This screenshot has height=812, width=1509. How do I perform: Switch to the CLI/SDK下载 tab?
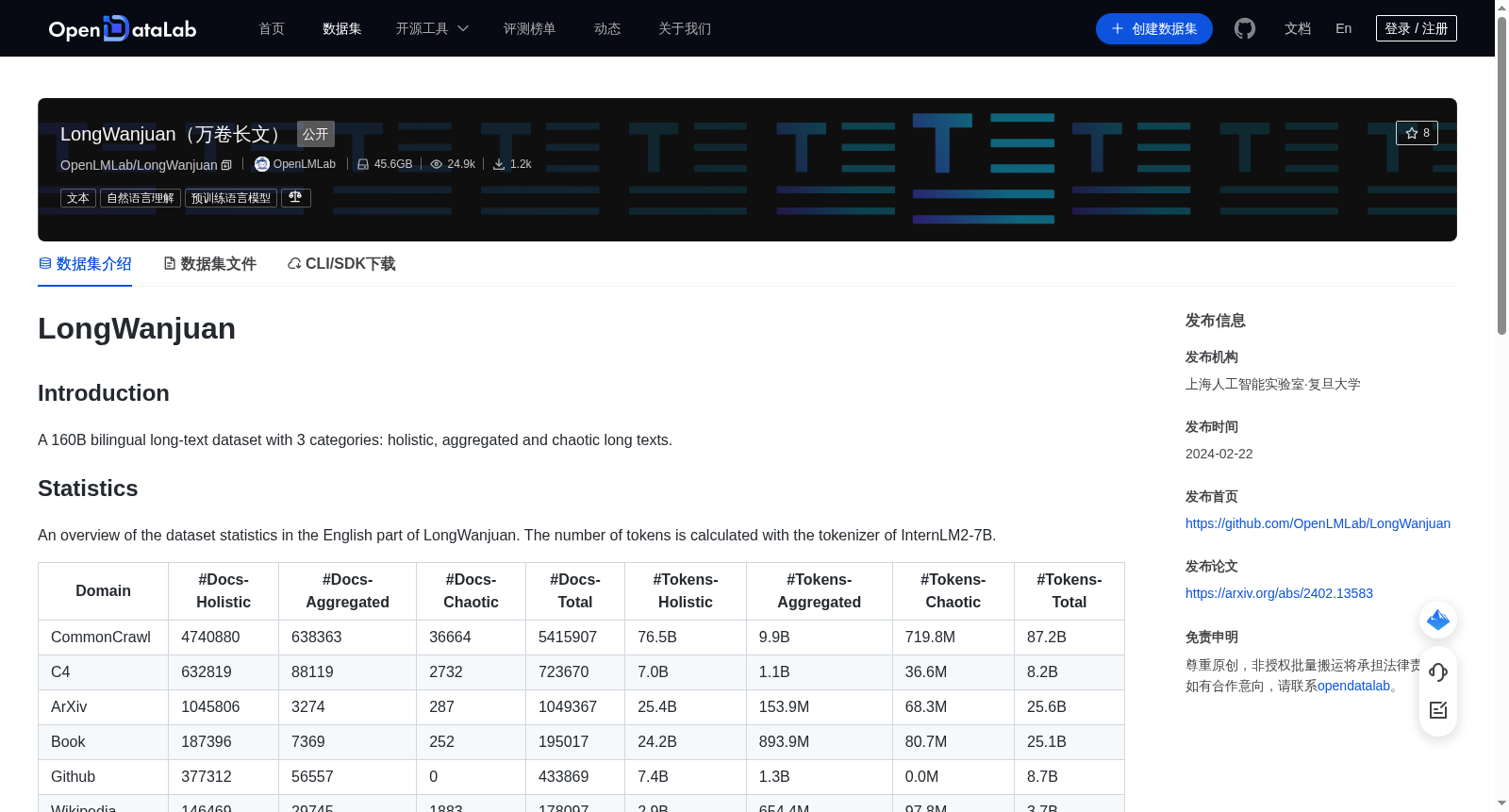[341, 264]
